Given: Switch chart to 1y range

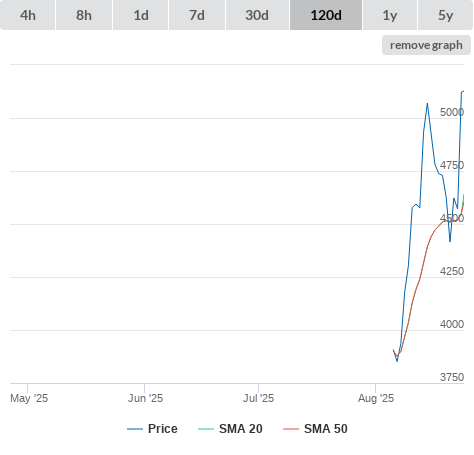Looking at the screenshot, I should point(390,15).
